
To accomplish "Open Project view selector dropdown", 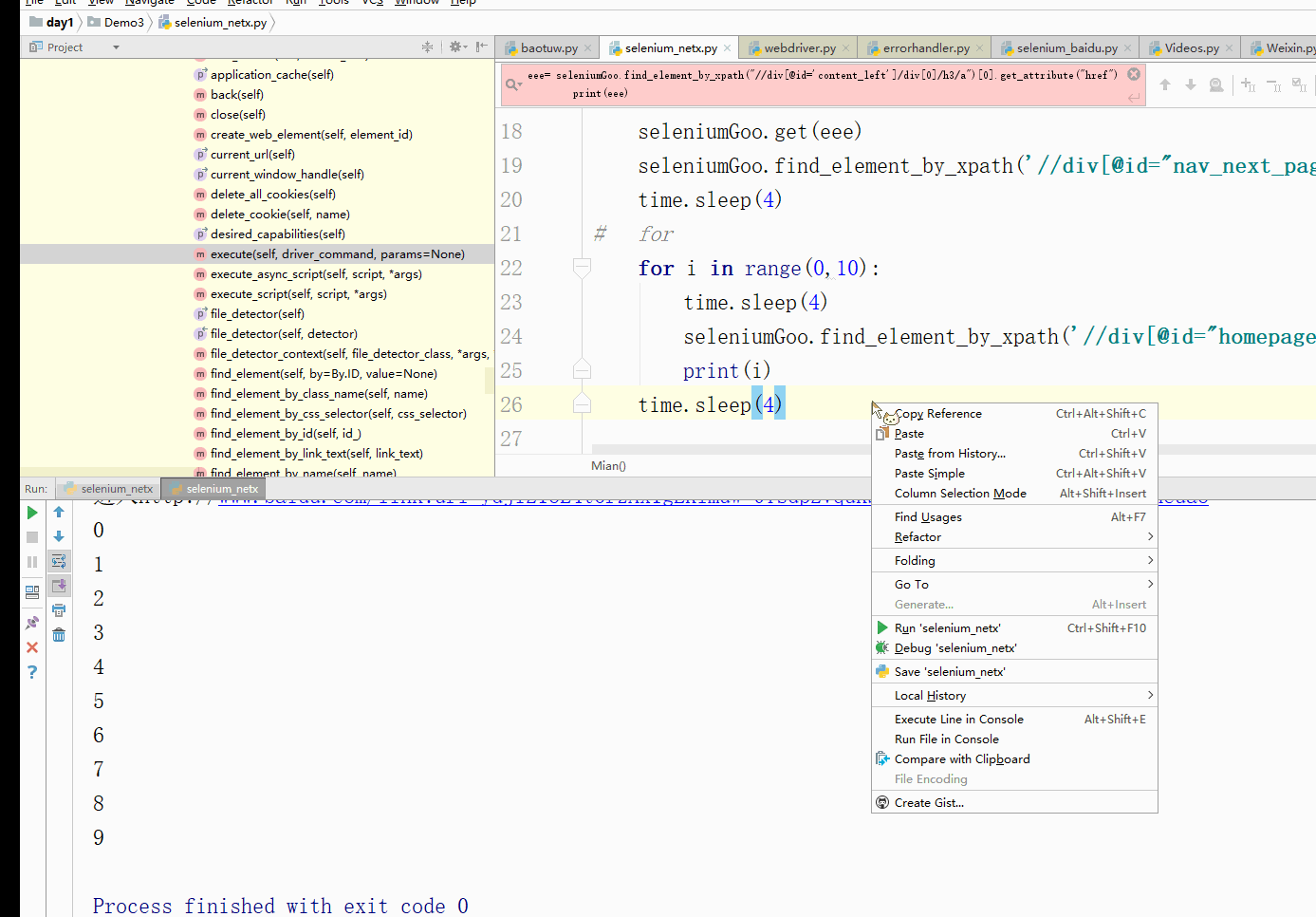I will click(x=116, y=47).
